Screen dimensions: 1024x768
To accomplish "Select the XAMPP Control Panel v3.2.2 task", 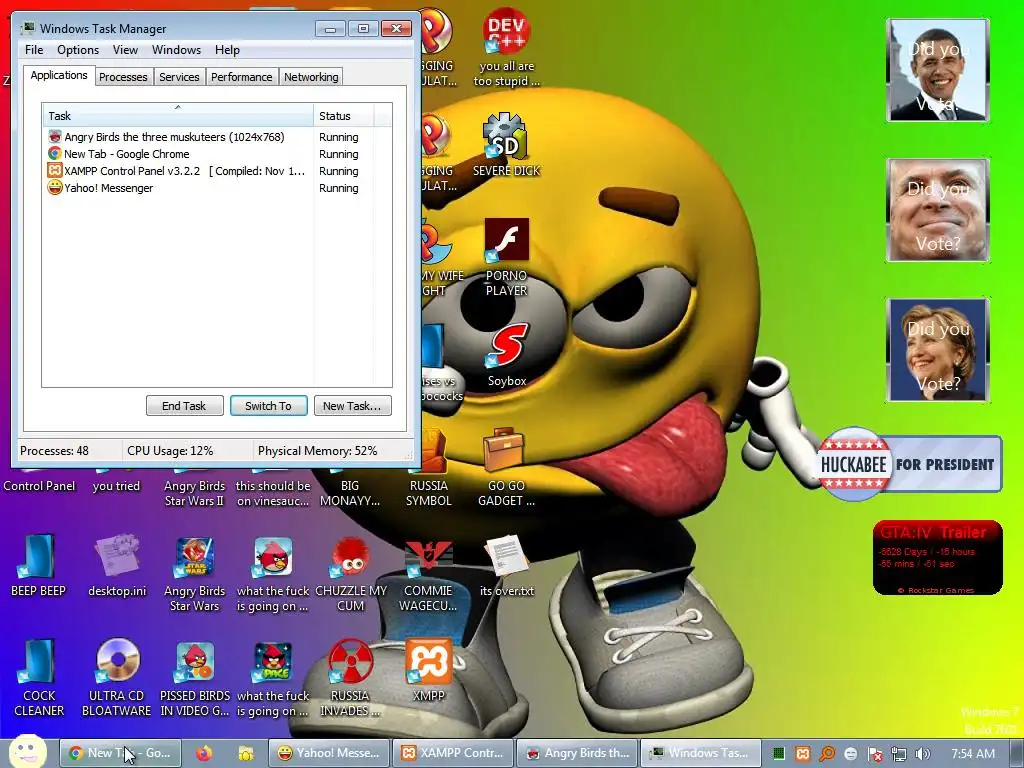I will [217, 171].
